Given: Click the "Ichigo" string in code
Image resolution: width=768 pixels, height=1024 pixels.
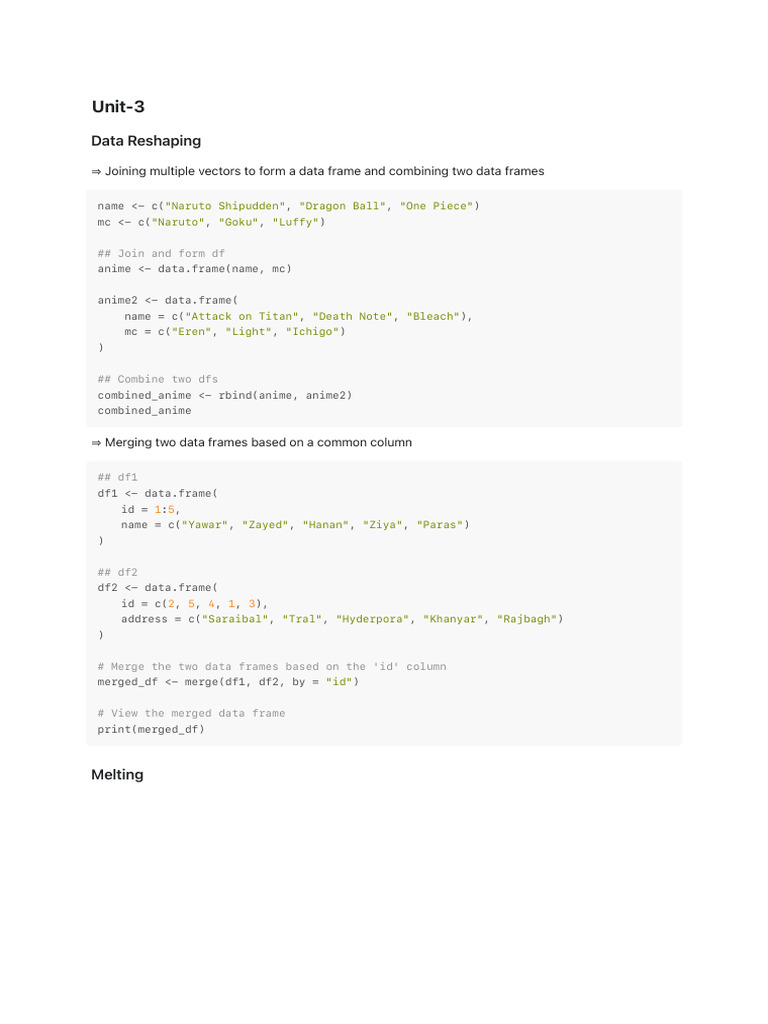Looking at the screenshot, I should point(312,332).
